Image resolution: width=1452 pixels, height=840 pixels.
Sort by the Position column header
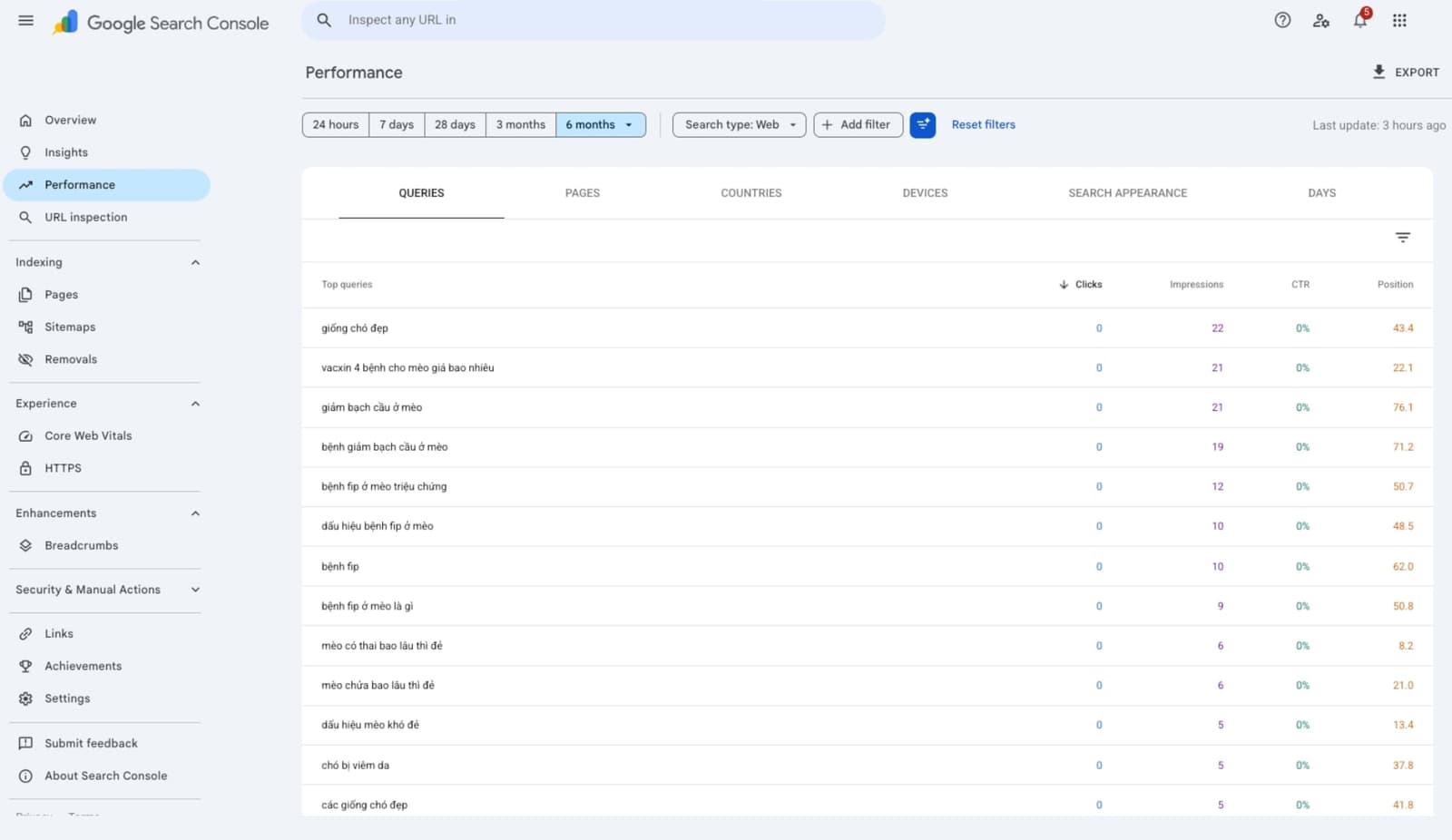tap(1395, 285)
